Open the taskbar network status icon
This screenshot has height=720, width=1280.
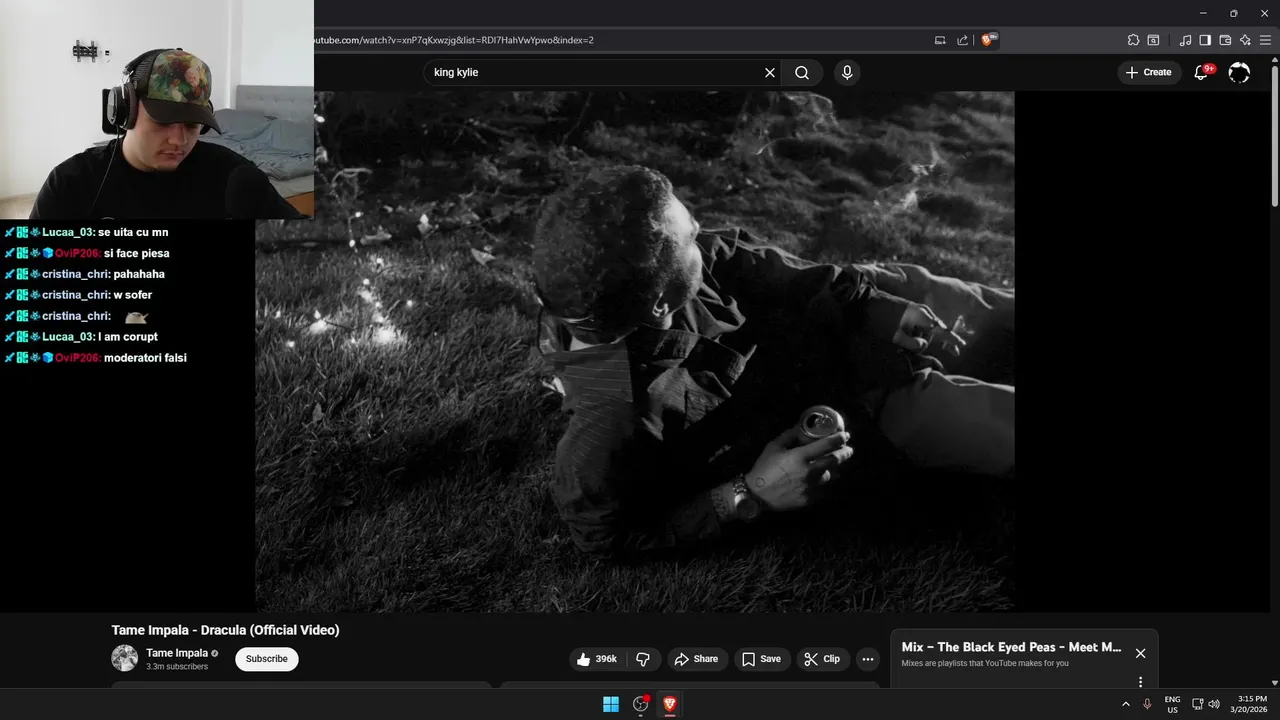coord(1198,704)
